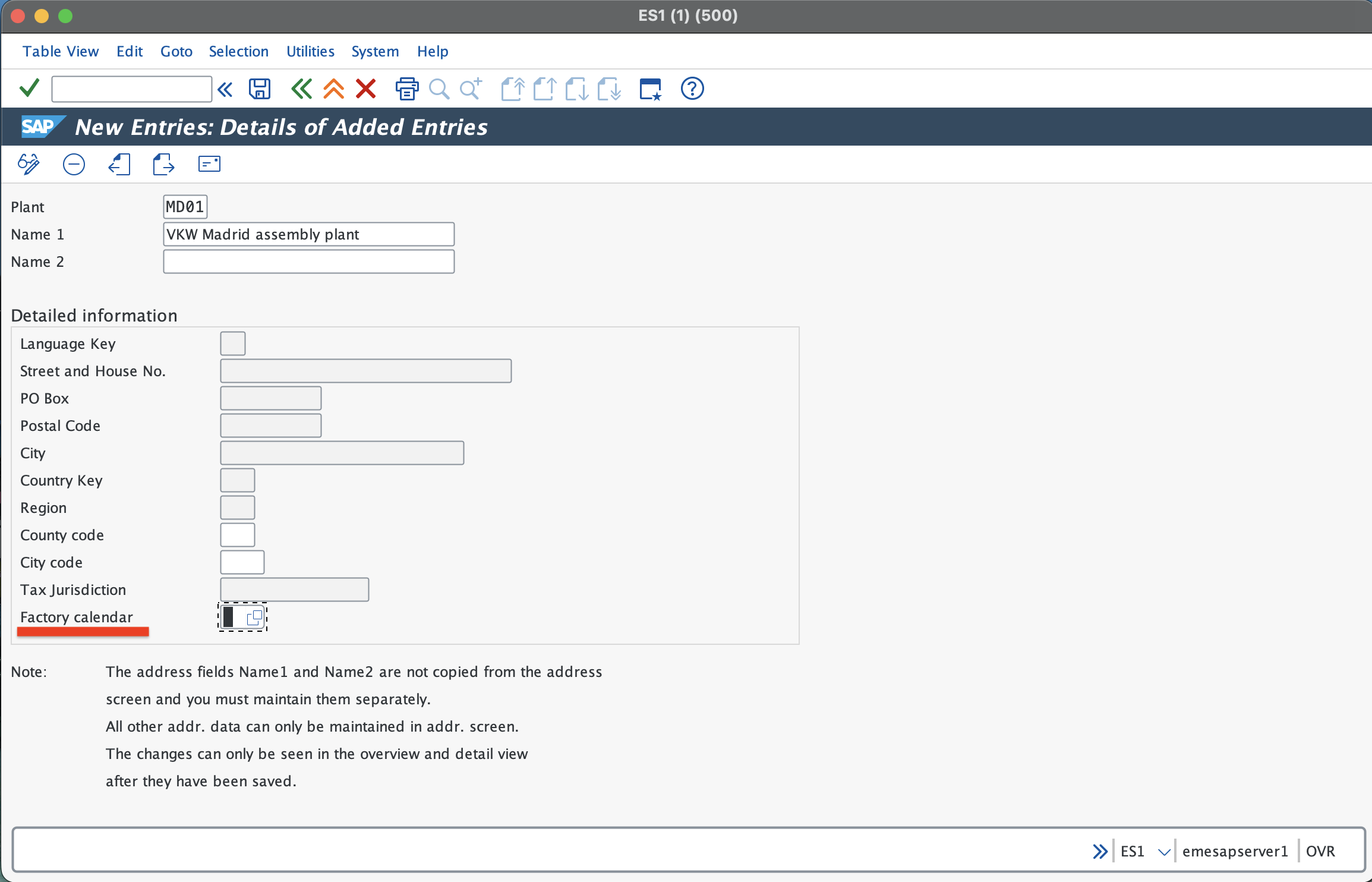Click the Region field

[x=238, y=508]
